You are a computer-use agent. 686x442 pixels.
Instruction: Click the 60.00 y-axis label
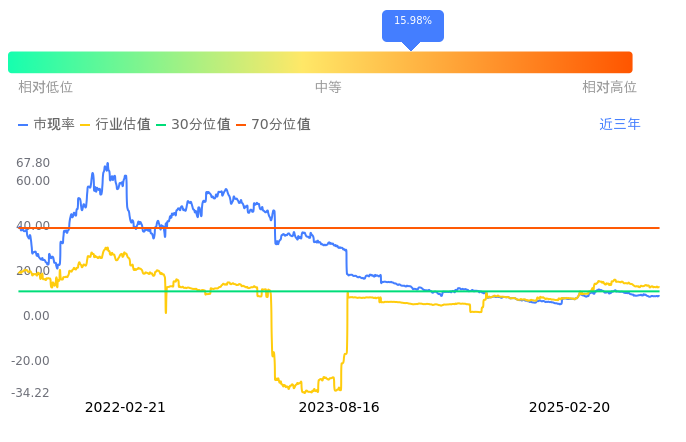33,180
